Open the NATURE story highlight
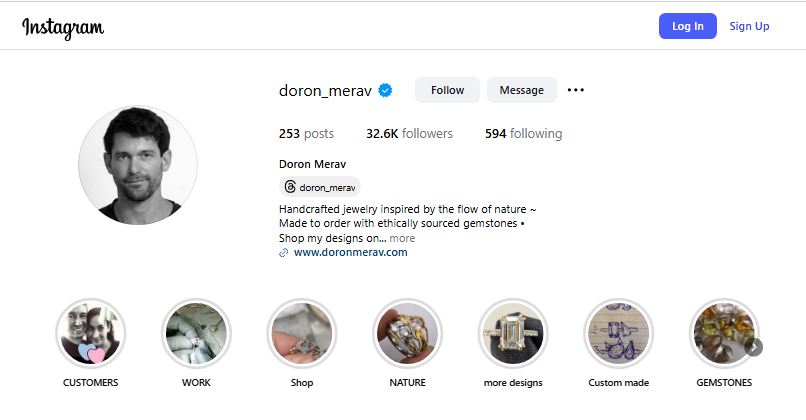806x420 pixels. [407, 334]
